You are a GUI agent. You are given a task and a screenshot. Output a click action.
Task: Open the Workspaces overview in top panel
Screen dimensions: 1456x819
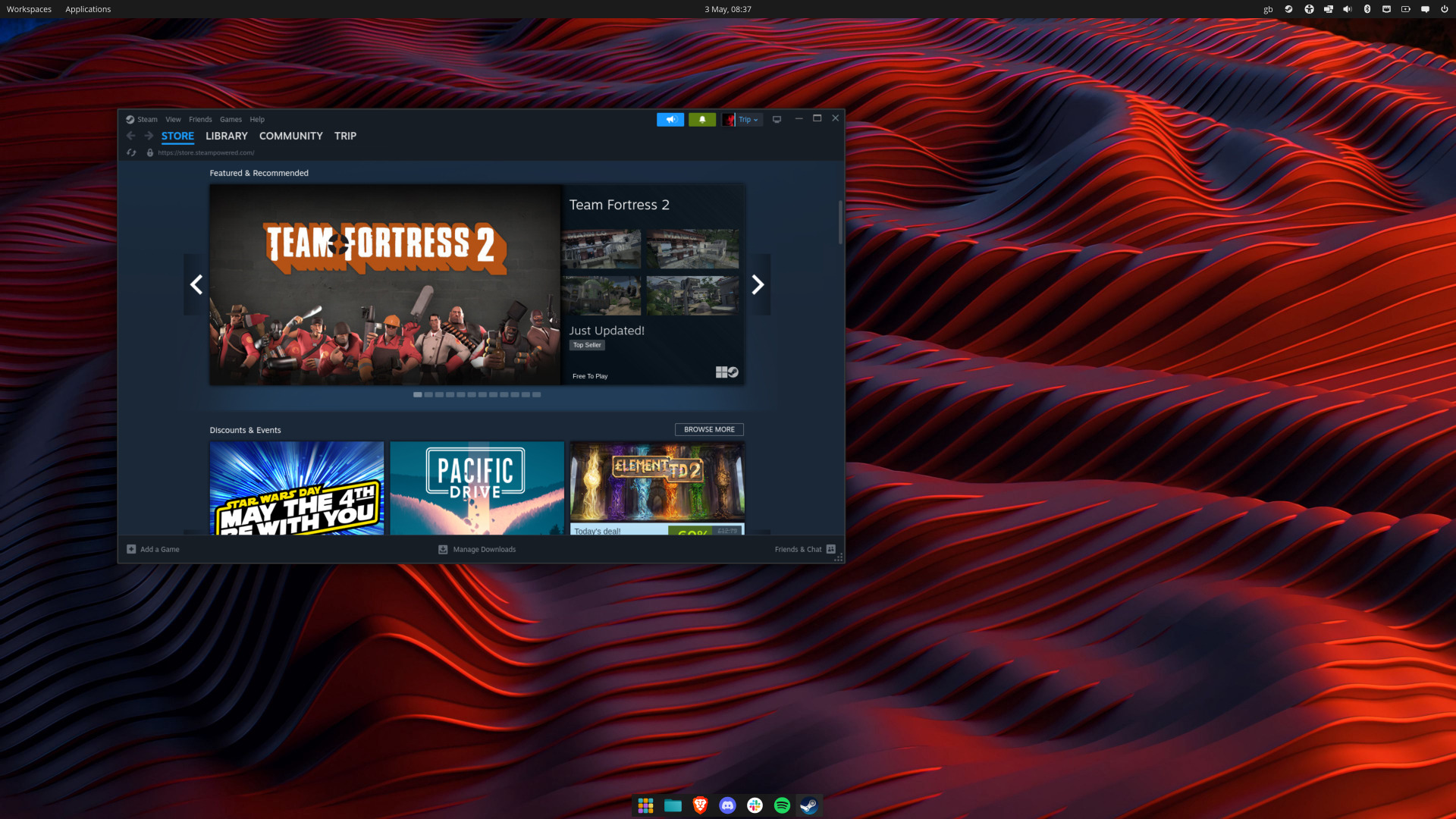[x=29, y=9]
